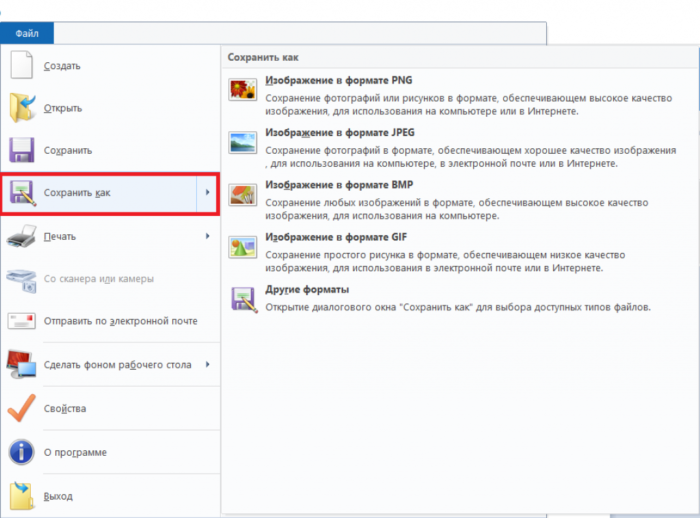Click the Создать new document icon
This screenshot has width=700, height=518.
[22, 65]
